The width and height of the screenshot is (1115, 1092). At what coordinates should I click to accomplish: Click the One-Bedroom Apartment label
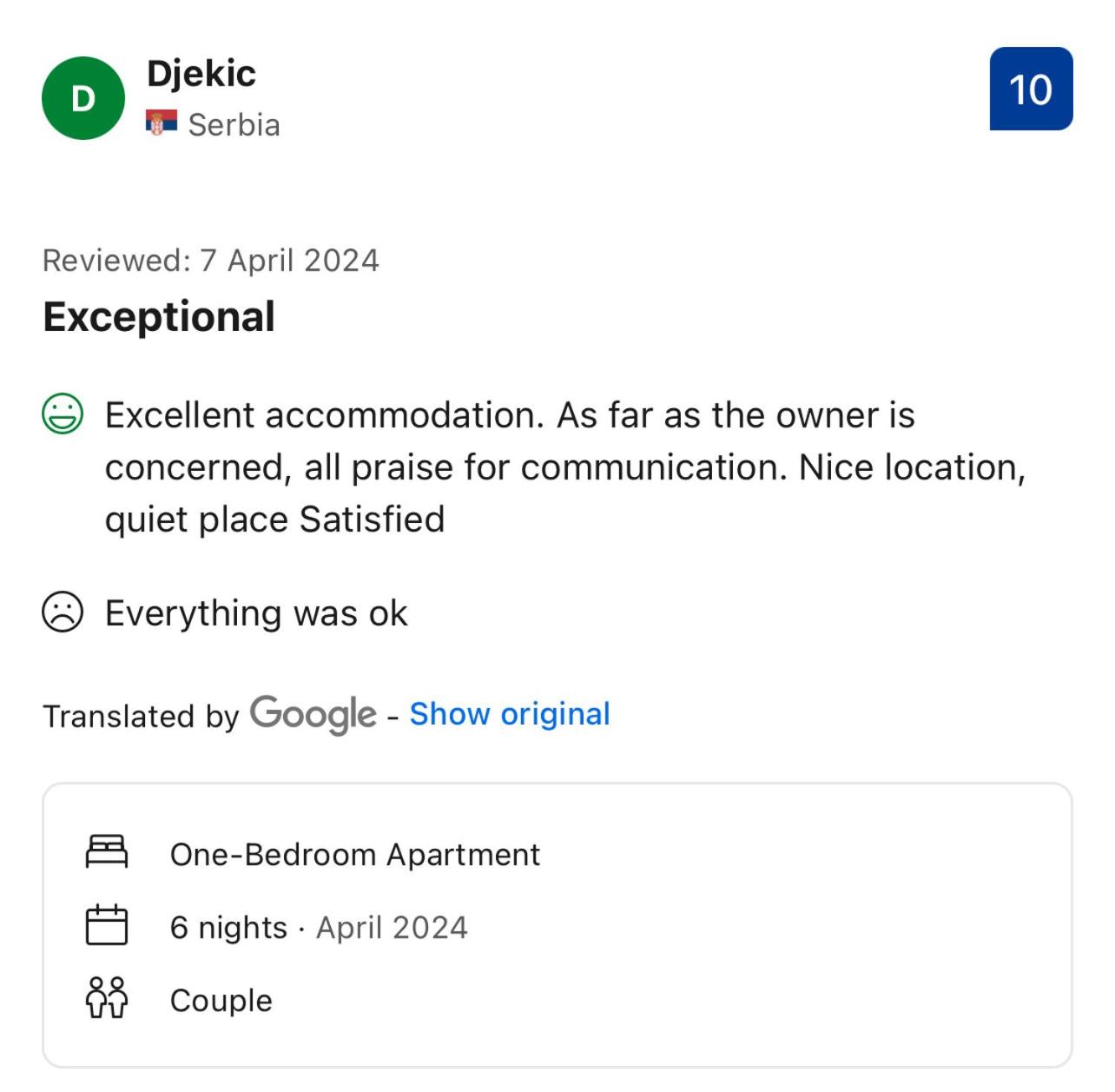[355, 855]
